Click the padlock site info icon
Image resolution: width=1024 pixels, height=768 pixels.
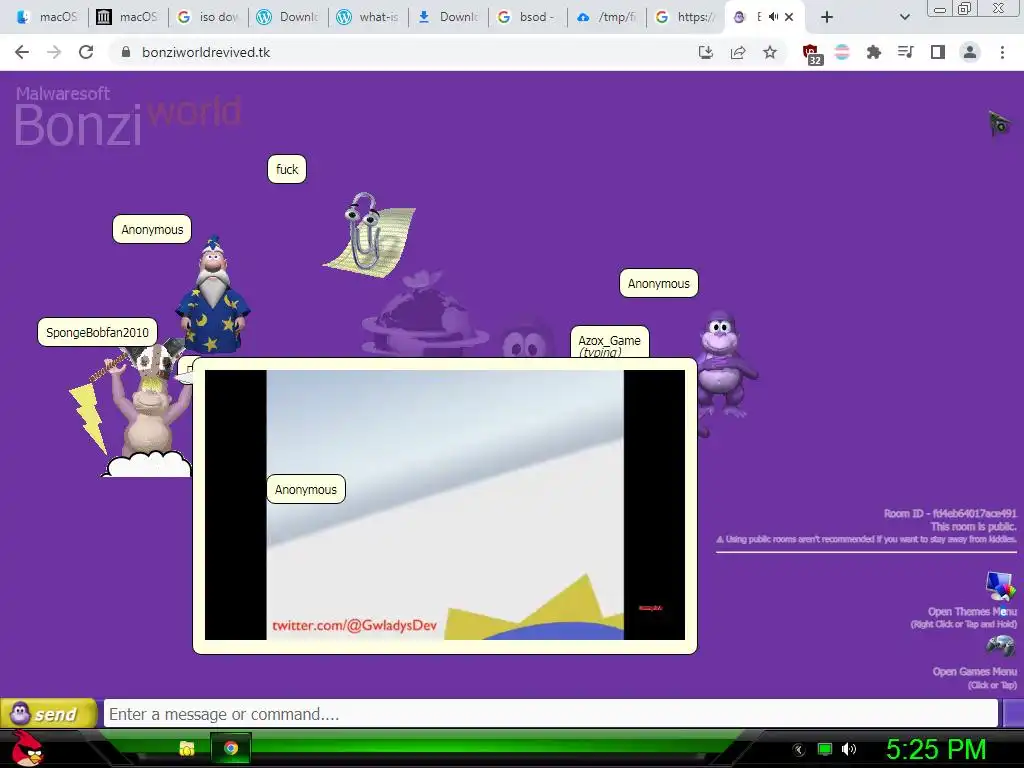click(126, 52)
